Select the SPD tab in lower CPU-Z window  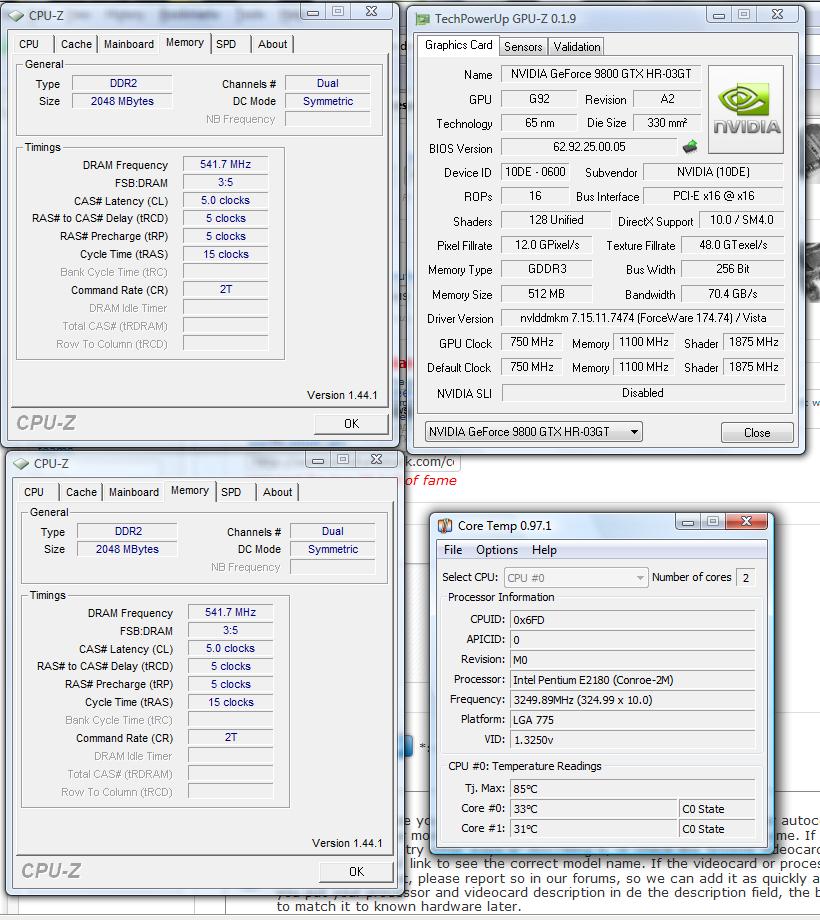pyautogui.click(x=231, y=492)
